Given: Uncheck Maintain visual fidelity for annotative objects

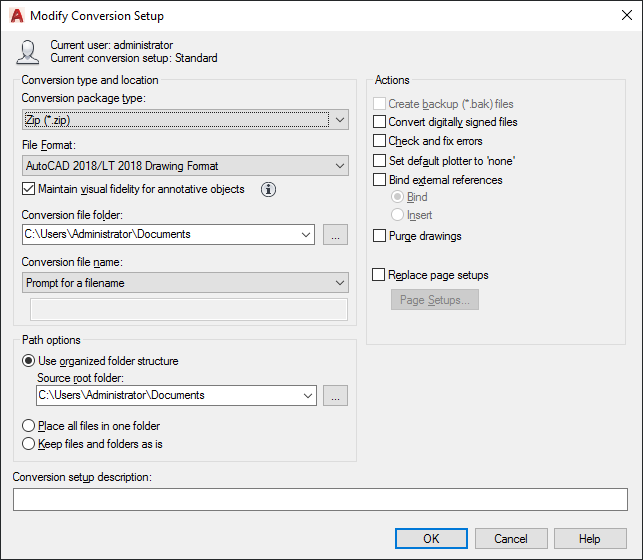Looking at the screenshot, I should tap(28, 189).
